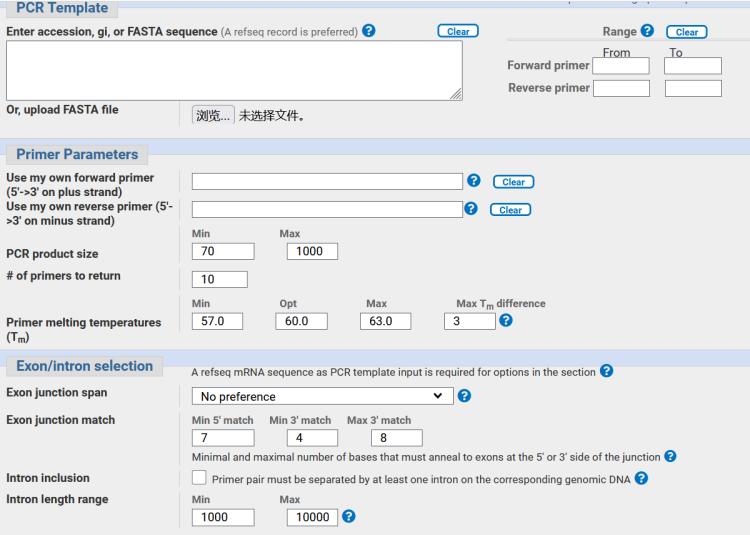Click help icon beside Exon junction span dropdown
The image size is (750, 535).
(467, 396)
